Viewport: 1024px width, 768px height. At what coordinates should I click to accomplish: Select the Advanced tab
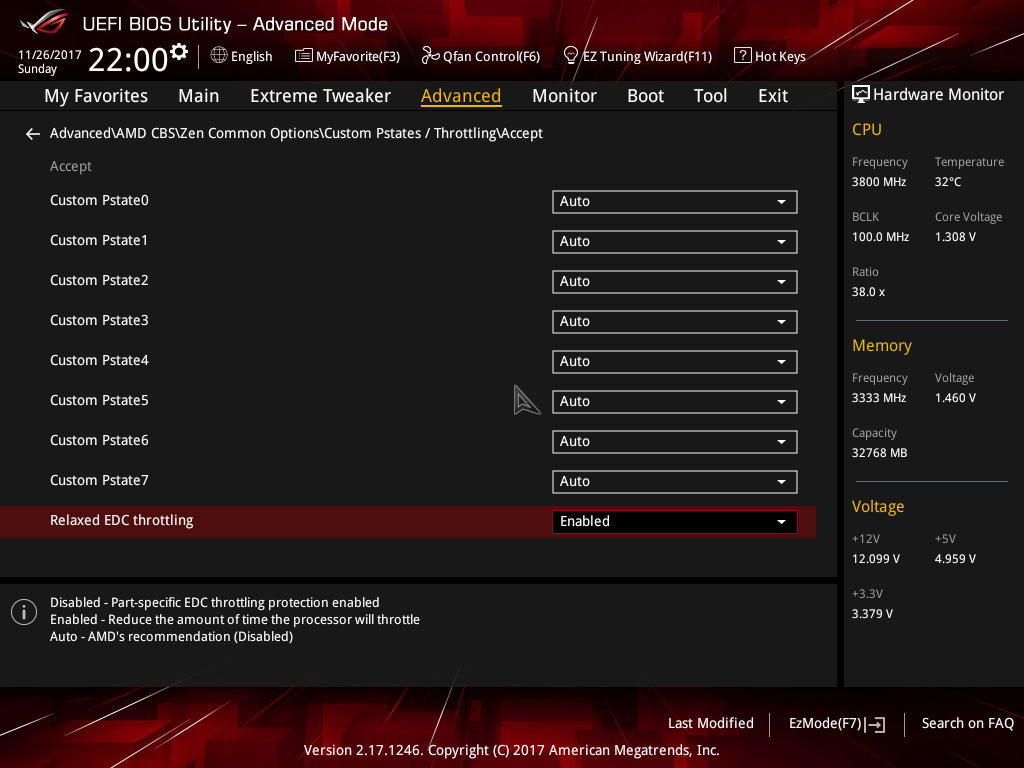pyautogui.click(x=461, y=96)
